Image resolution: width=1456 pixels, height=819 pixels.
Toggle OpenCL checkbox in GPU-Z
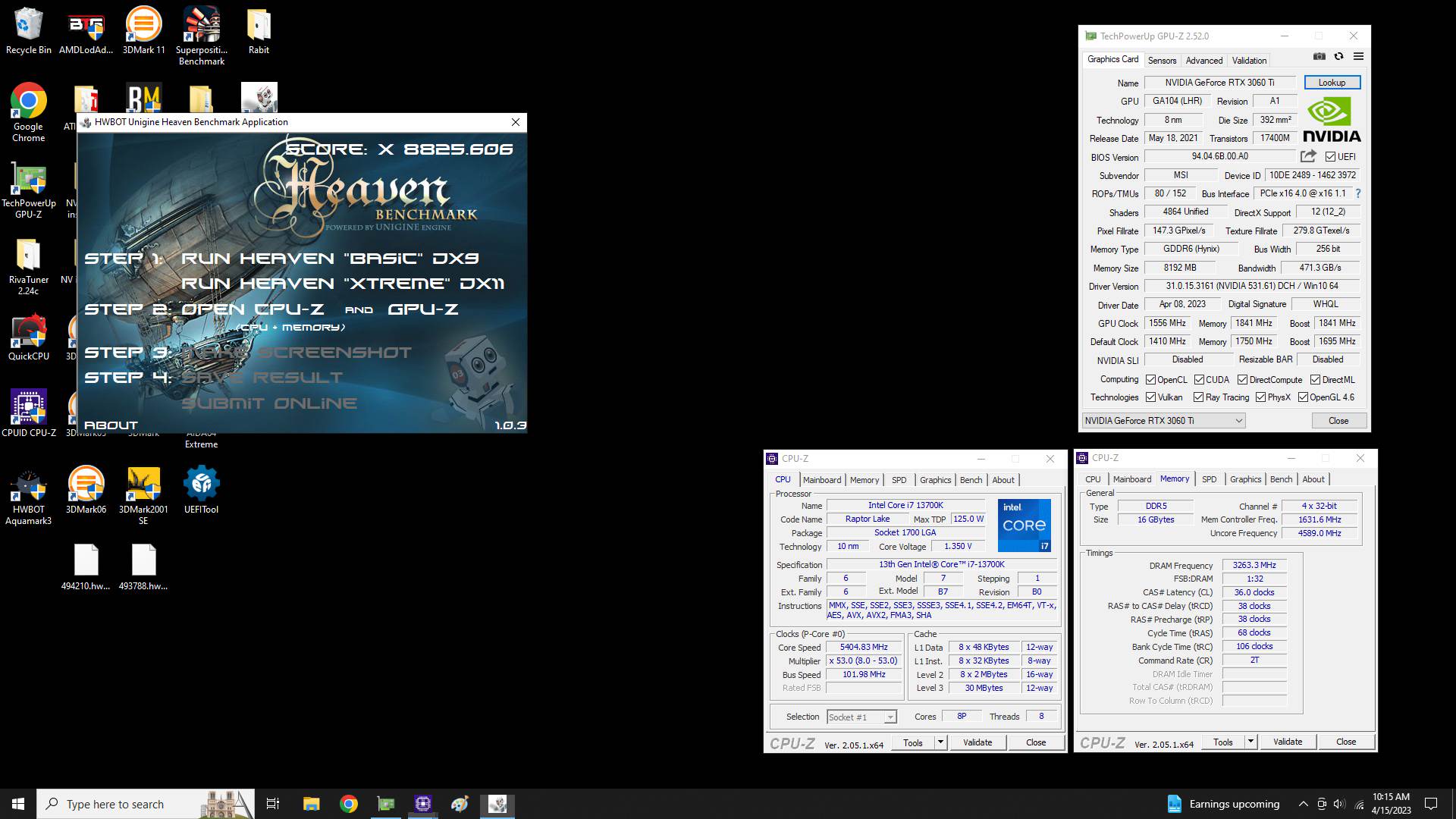[1150, 380]
